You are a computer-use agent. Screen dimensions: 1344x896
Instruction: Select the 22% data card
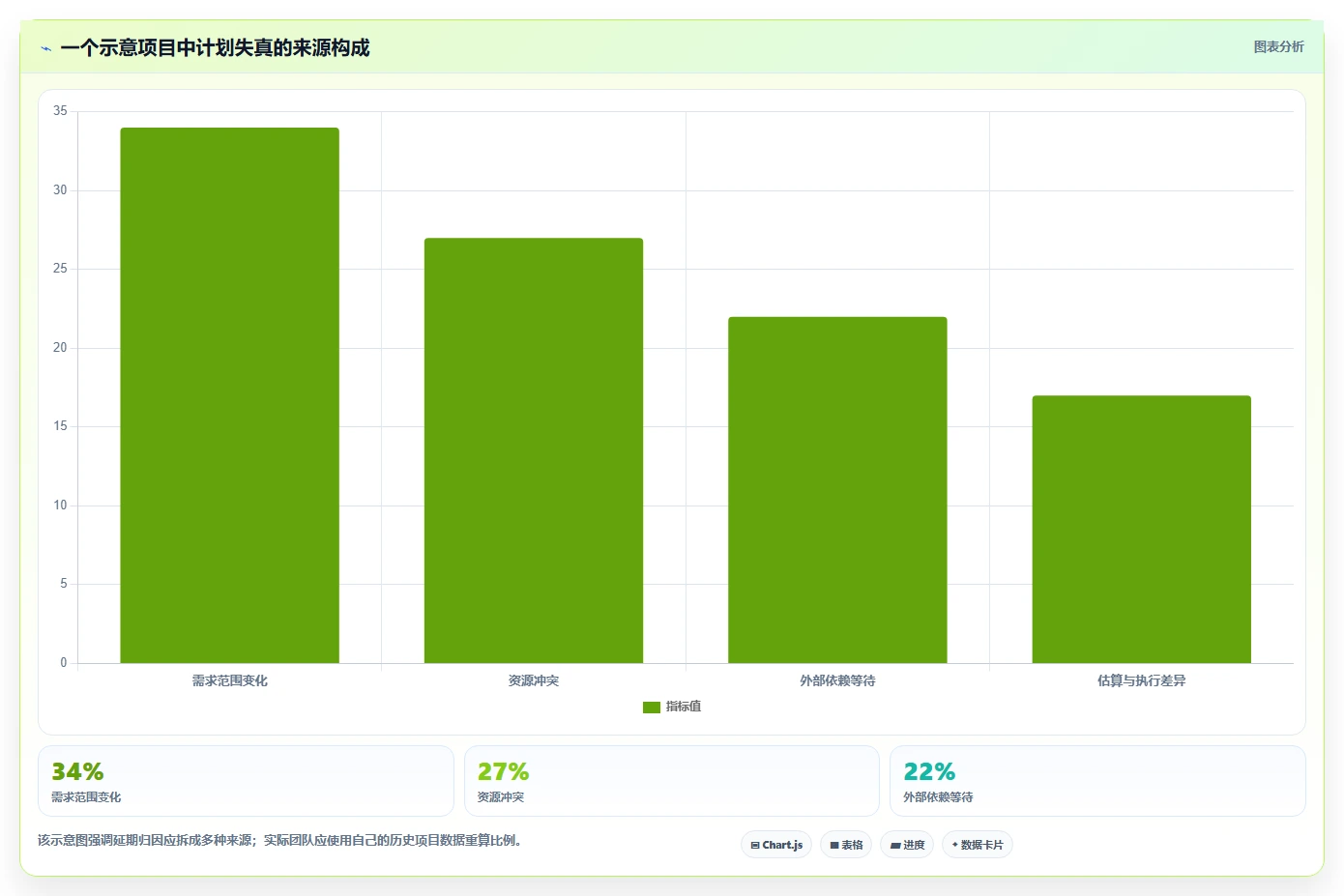point(1097,781)
